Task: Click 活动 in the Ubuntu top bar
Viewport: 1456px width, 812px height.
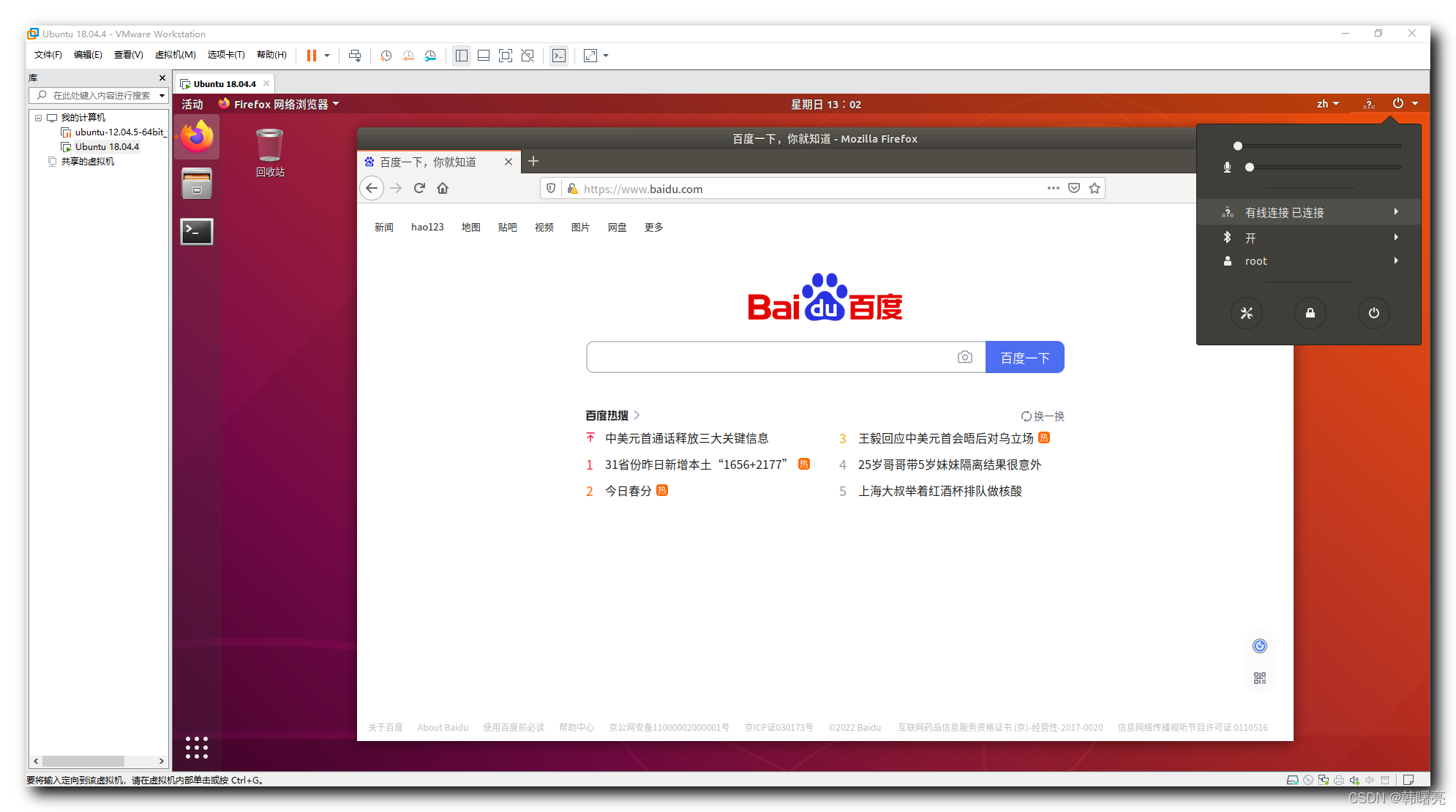Action: [192, 104]
